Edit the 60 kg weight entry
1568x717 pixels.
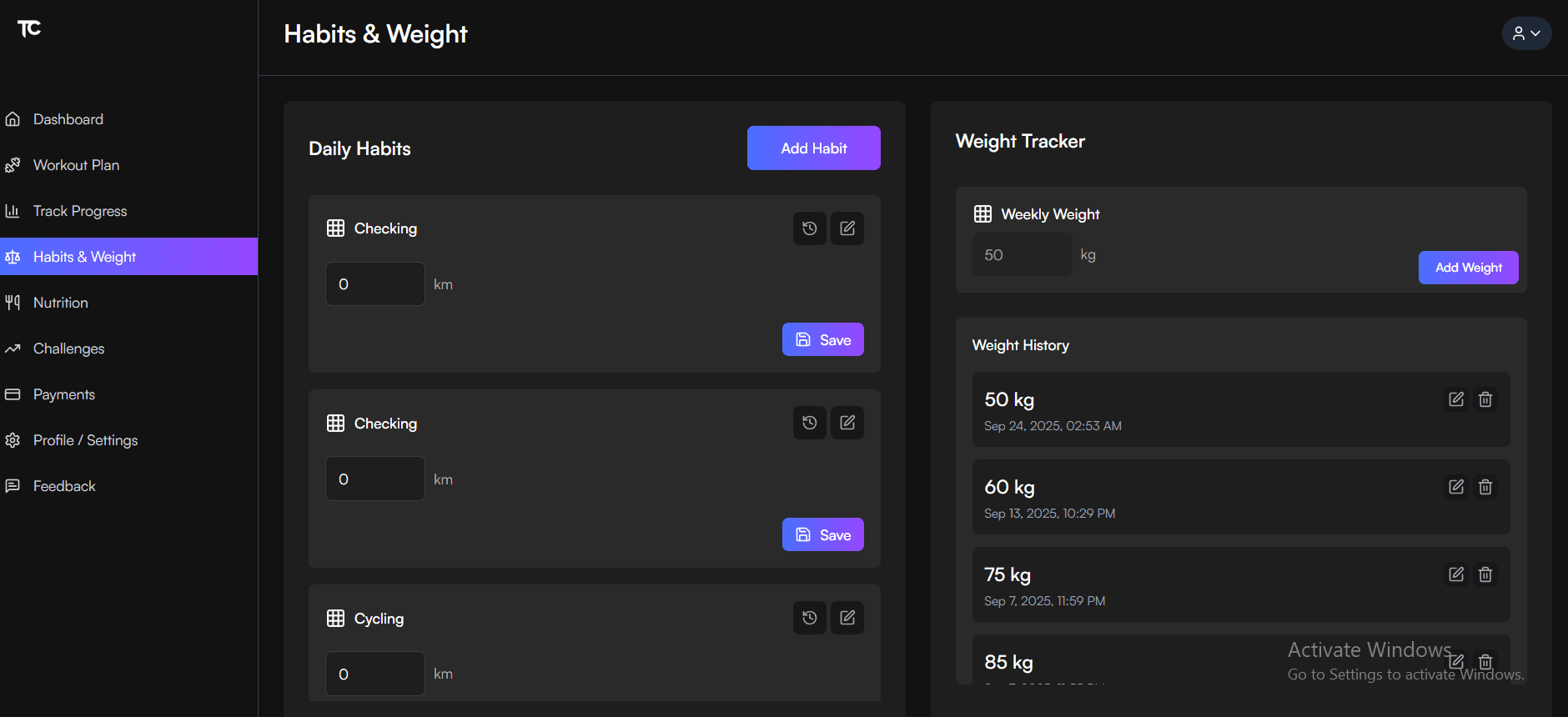click(x=1456, y=487)
